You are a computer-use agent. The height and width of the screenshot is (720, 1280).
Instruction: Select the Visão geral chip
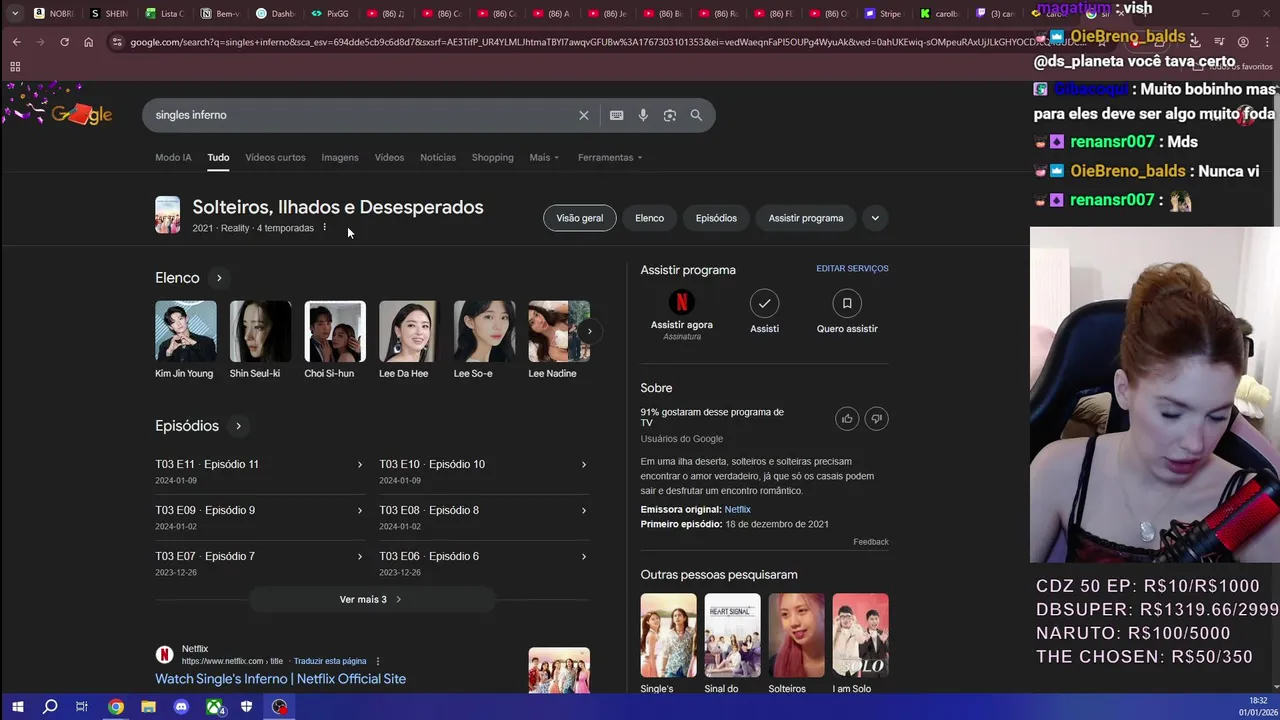[580, 218]
